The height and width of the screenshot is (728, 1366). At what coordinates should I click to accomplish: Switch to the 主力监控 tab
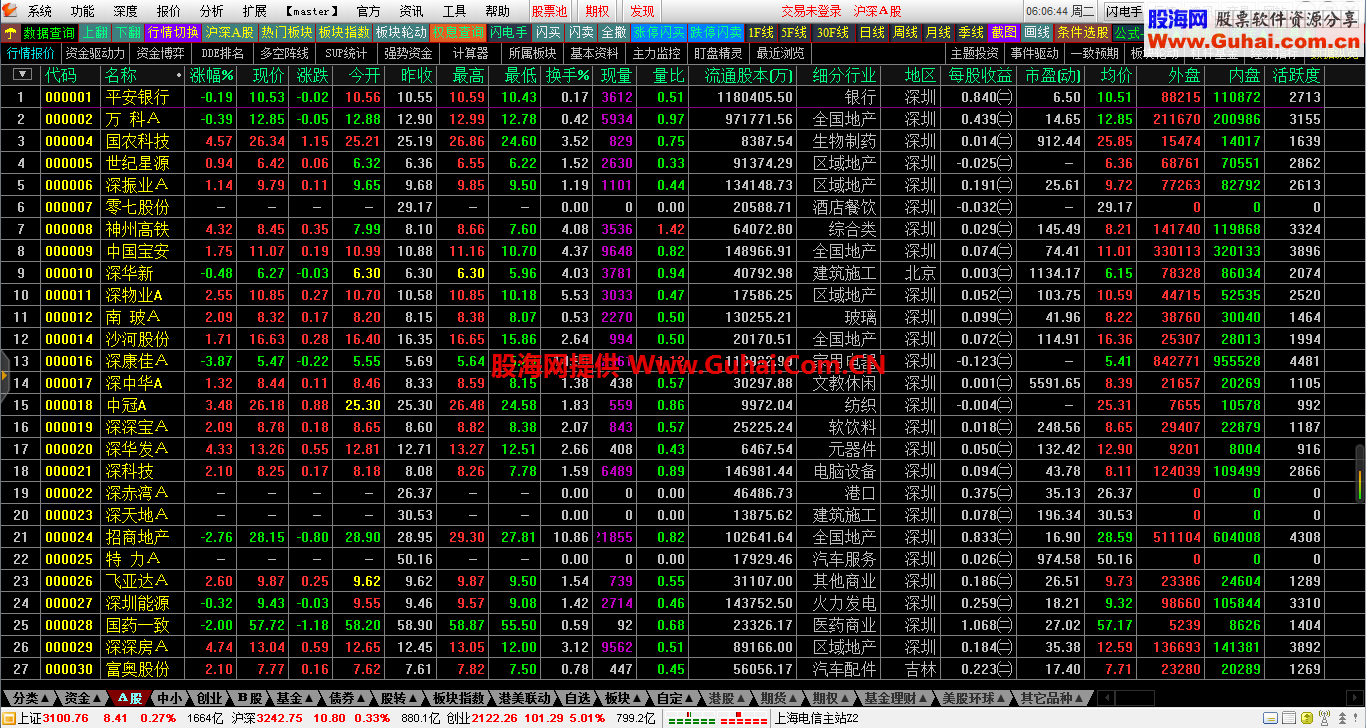coord(656,53)
